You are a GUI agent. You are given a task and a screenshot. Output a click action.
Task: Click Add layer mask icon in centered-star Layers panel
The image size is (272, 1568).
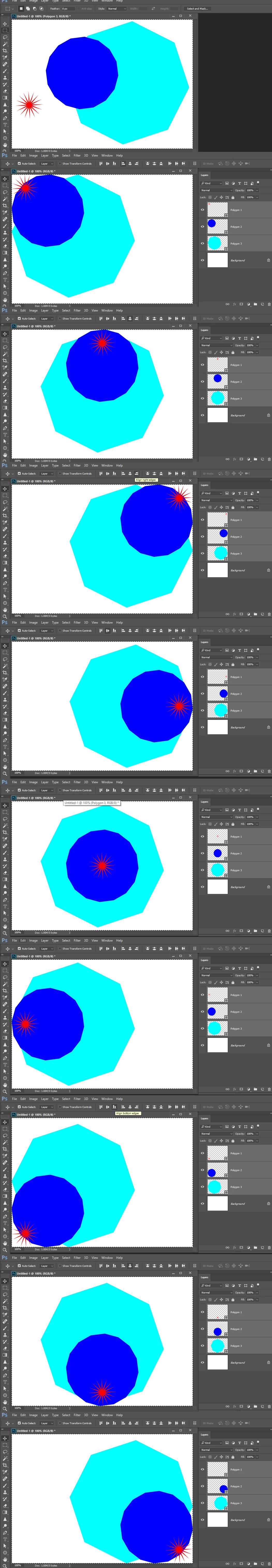(x=241, y=930)
